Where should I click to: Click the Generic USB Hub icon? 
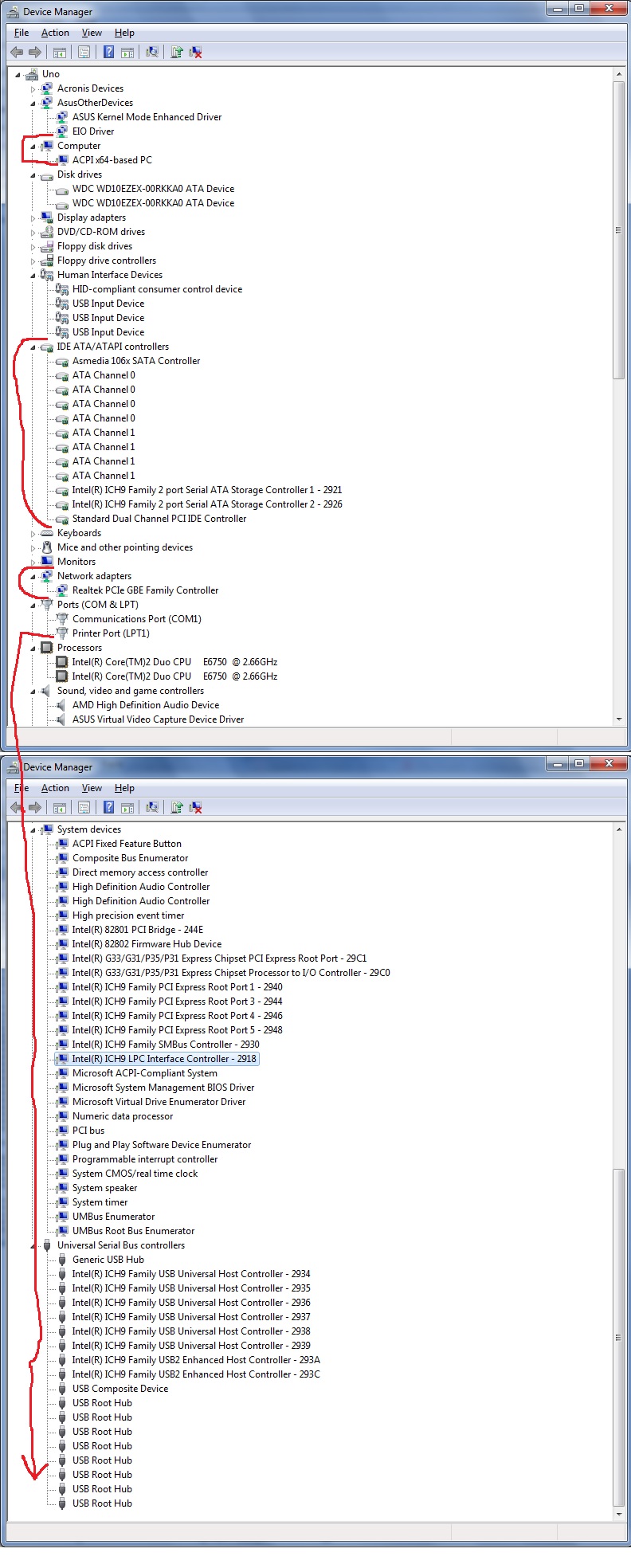click(x=62, y=1260)
